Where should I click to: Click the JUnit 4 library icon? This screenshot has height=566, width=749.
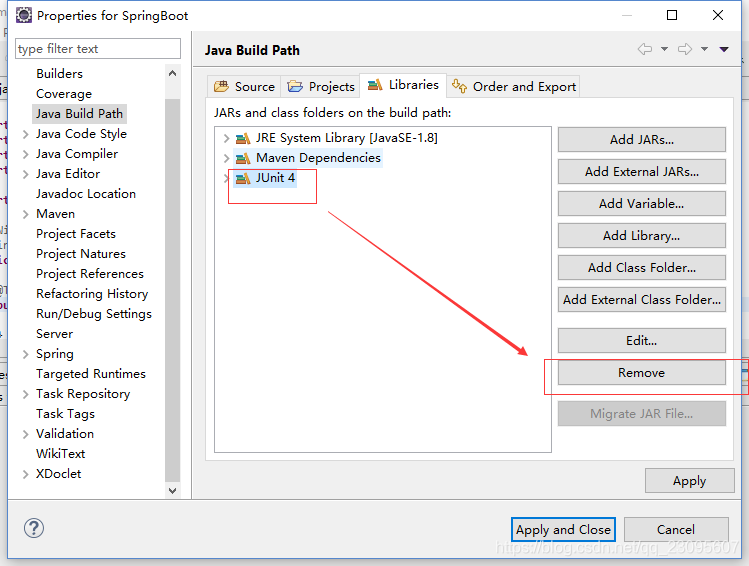(243, 178)
